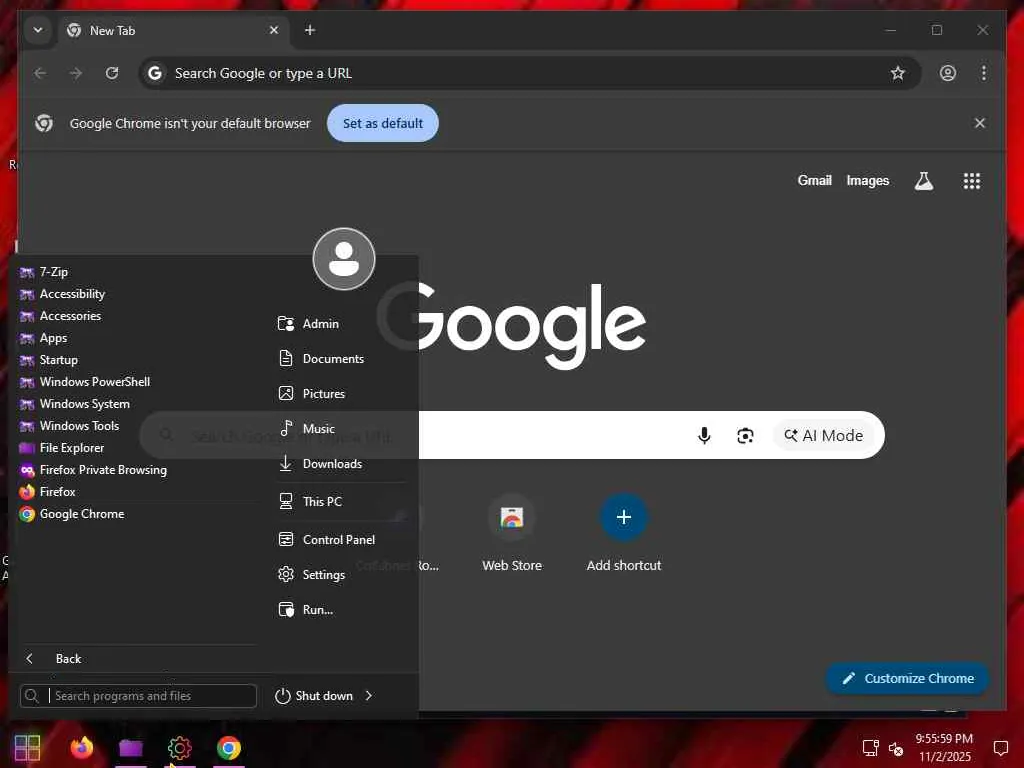The image size is (1024, 768).
Task: Dismiss the default browser banner
Action: pos(980,123)
